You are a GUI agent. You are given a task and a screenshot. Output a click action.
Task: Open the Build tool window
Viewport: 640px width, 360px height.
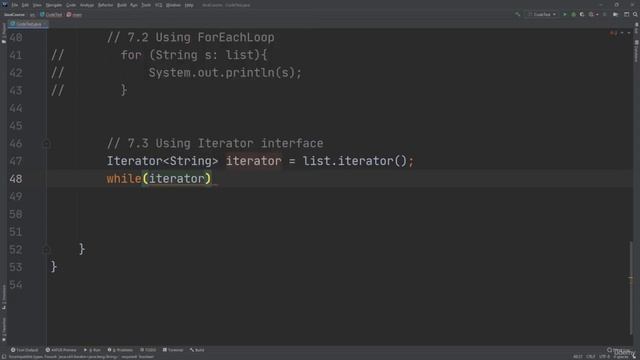click(197, 350)
